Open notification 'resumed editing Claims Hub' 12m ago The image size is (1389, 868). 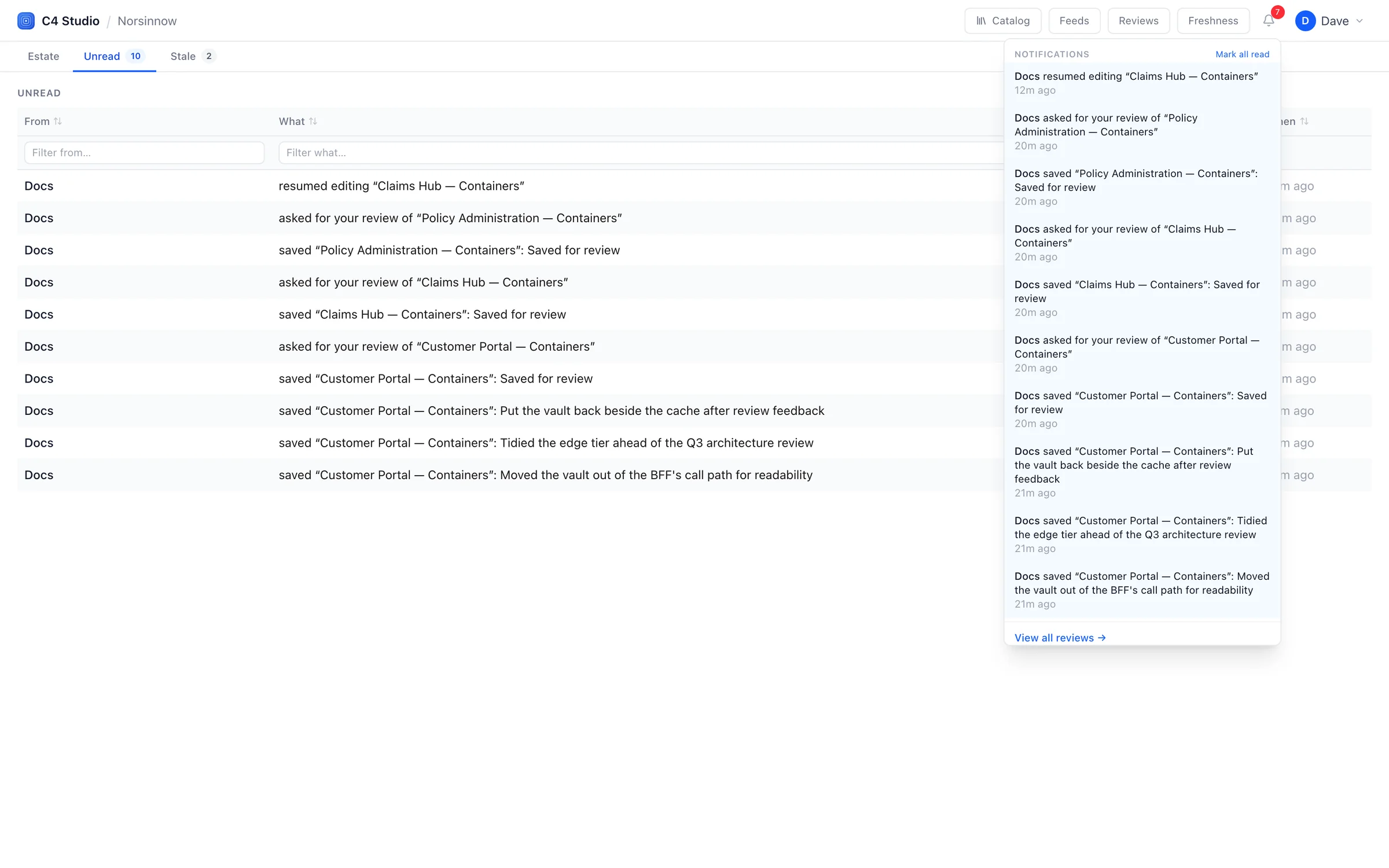pos(1142,83)
